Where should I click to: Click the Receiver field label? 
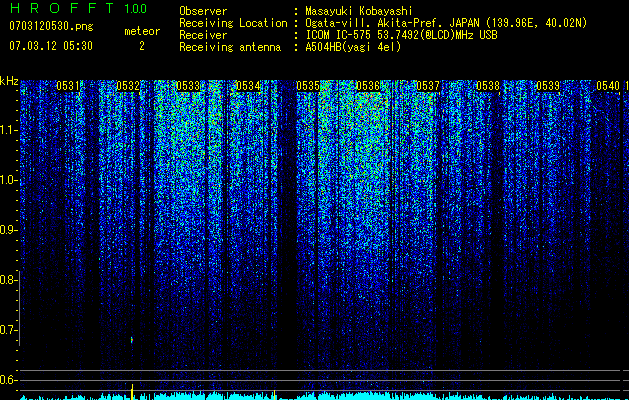click(203, 35)
